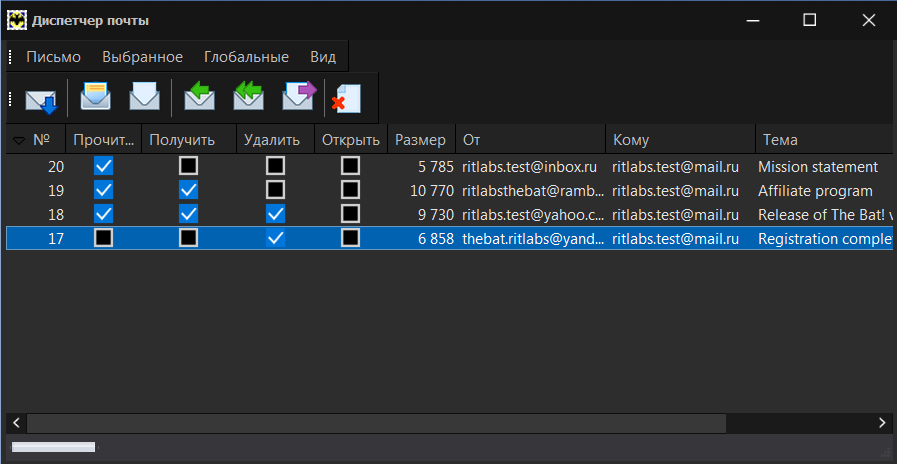Click the Прочит... column header

pos(104,140)
